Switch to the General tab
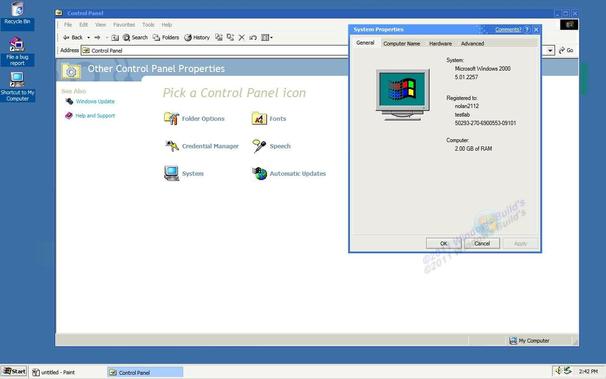 pos(365,42)
